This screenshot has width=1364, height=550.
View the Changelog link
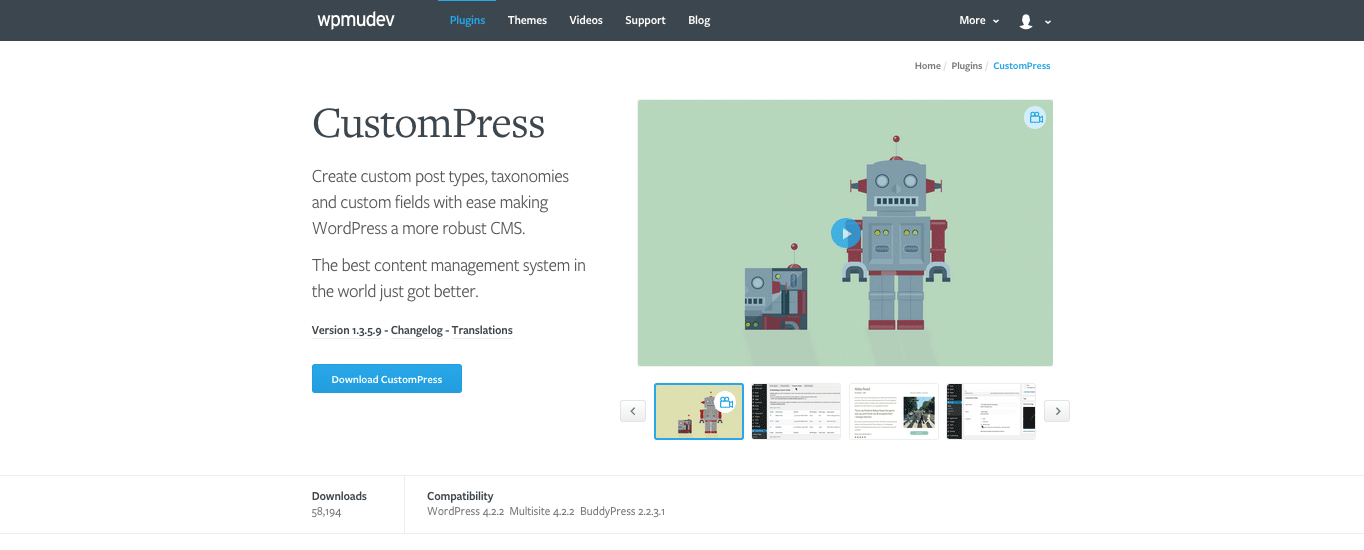(x=418, y=330)
